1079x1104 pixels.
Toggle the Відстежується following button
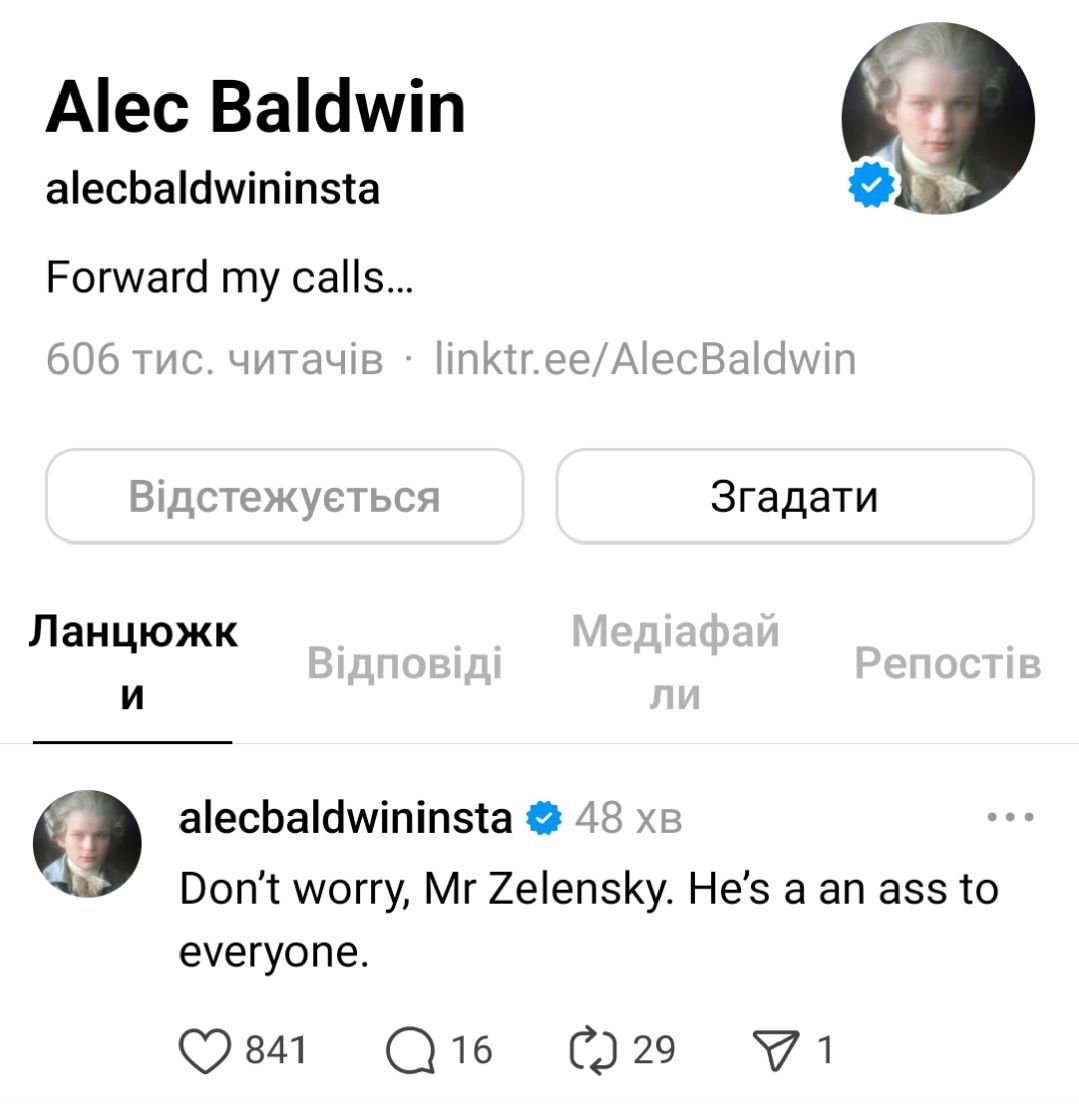click(285, 496)
